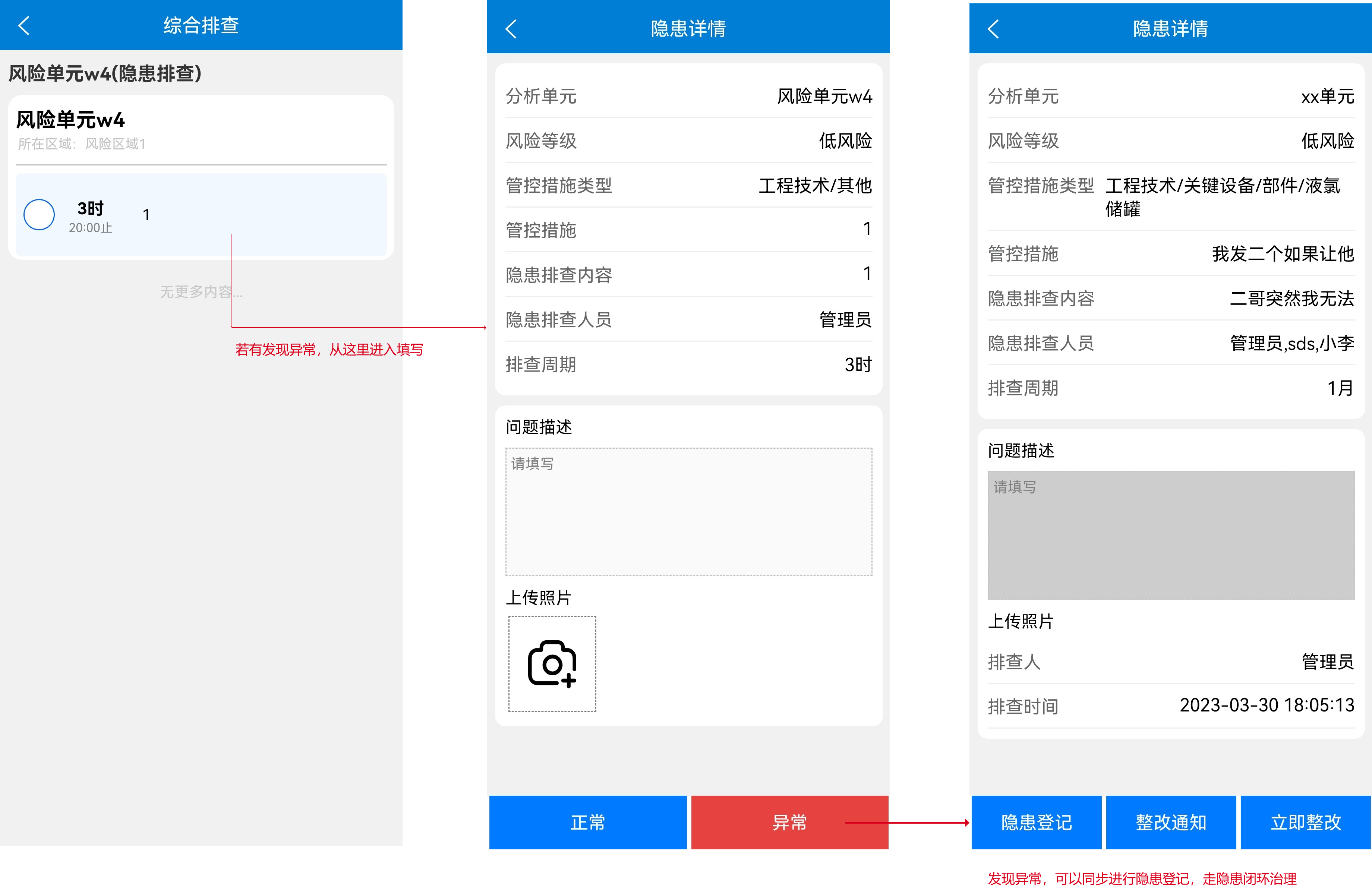Click the xx单元 value

click(1327, 96)
